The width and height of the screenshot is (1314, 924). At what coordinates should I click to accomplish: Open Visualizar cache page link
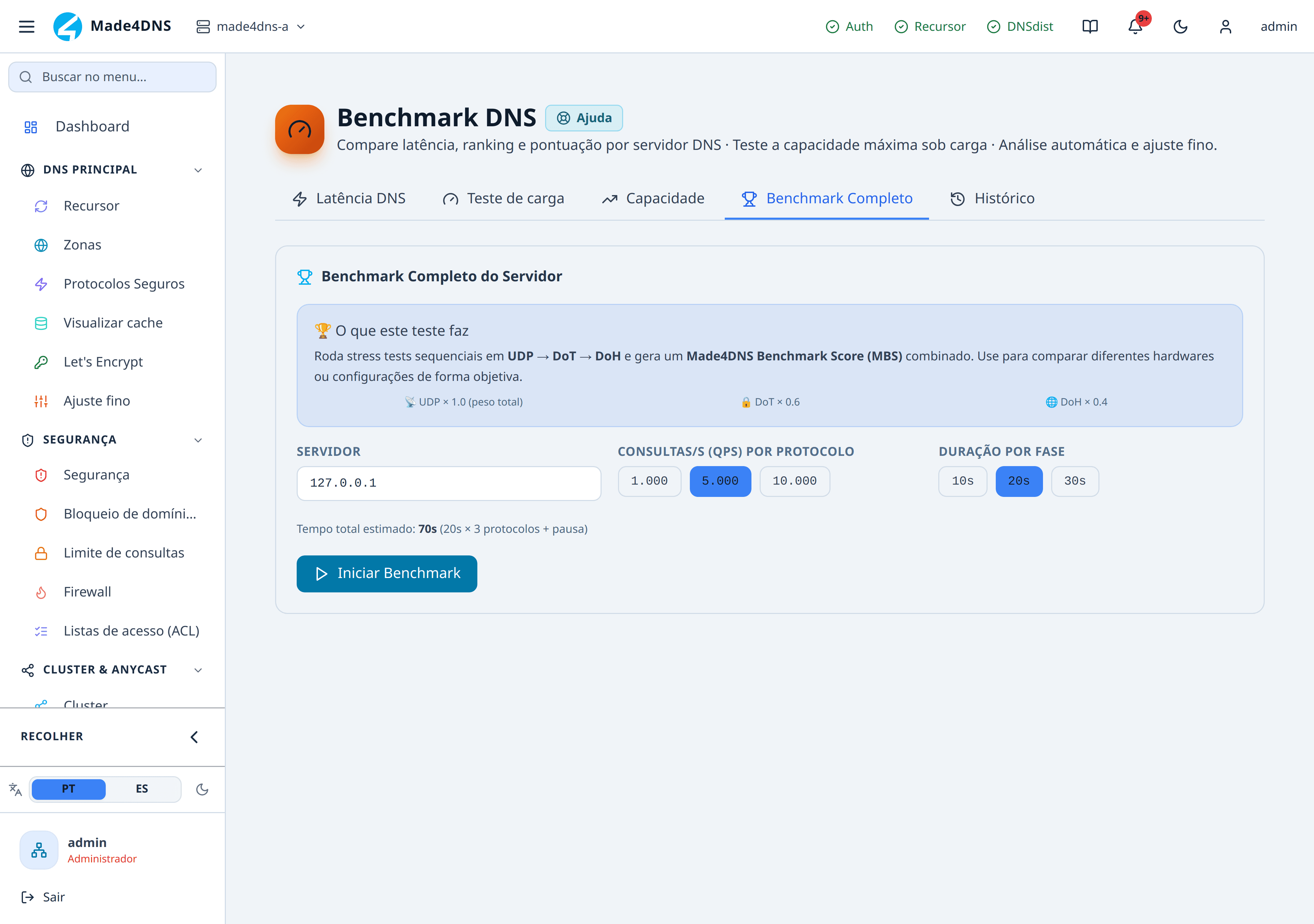coord(113,323)
